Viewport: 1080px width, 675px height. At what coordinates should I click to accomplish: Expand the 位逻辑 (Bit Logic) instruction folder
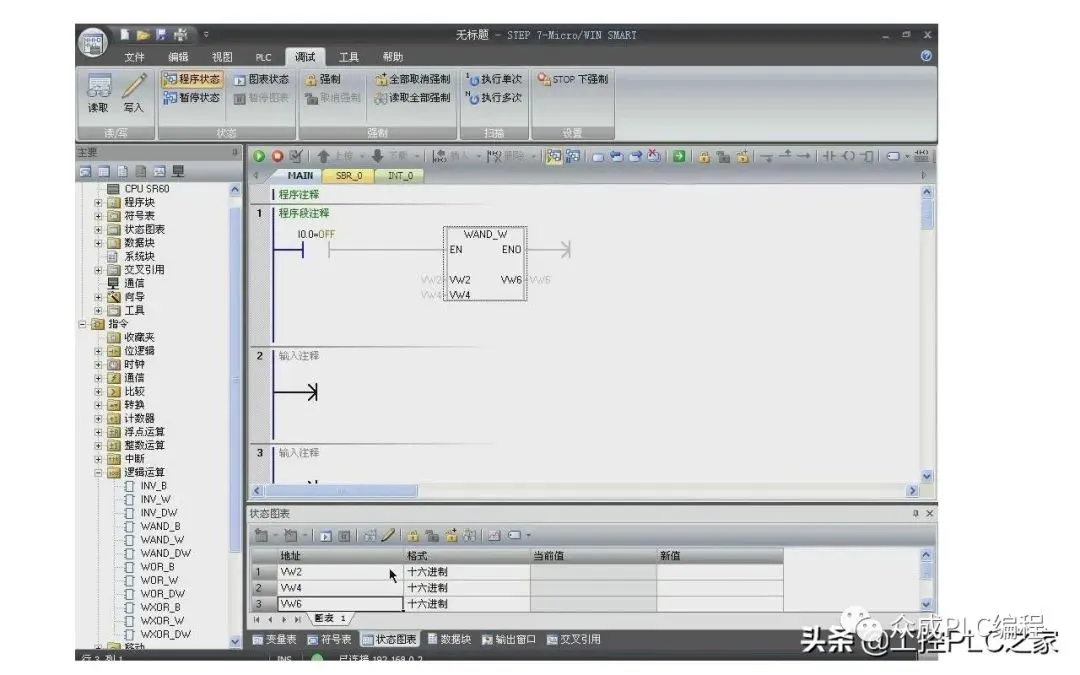(x=98, y=351)
